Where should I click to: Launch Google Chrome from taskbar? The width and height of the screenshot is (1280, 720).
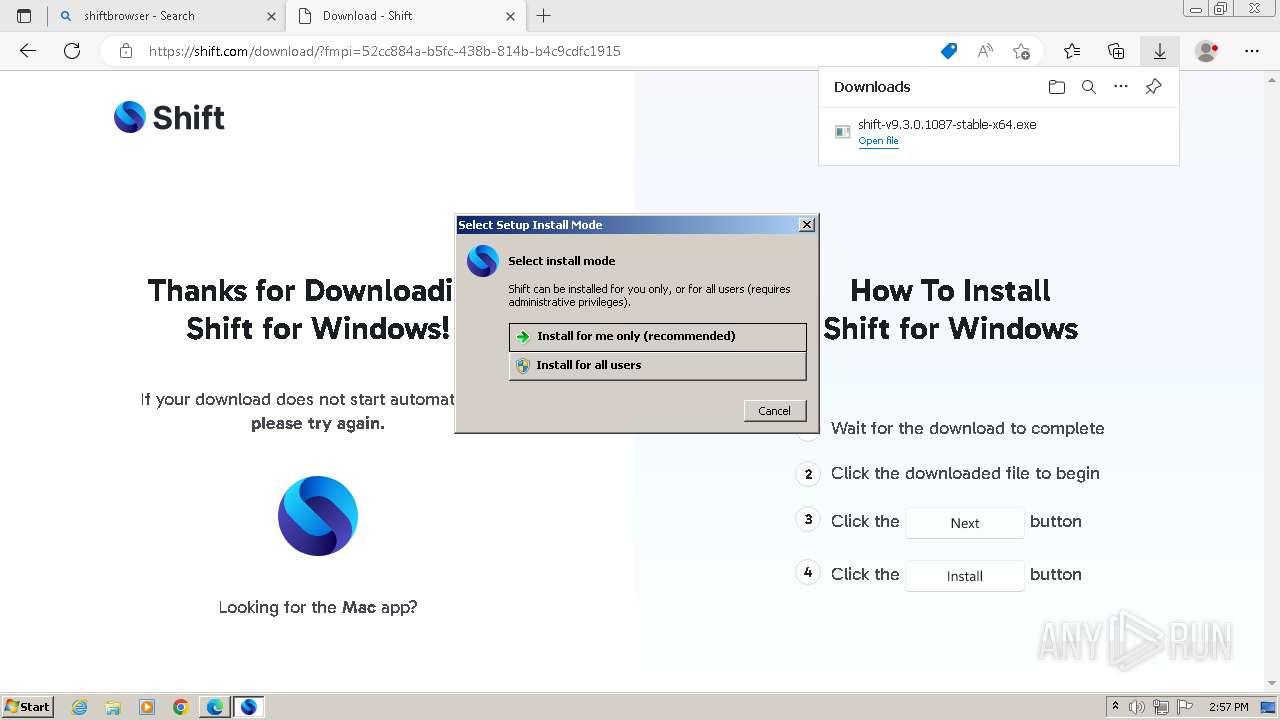click(181, 707)
